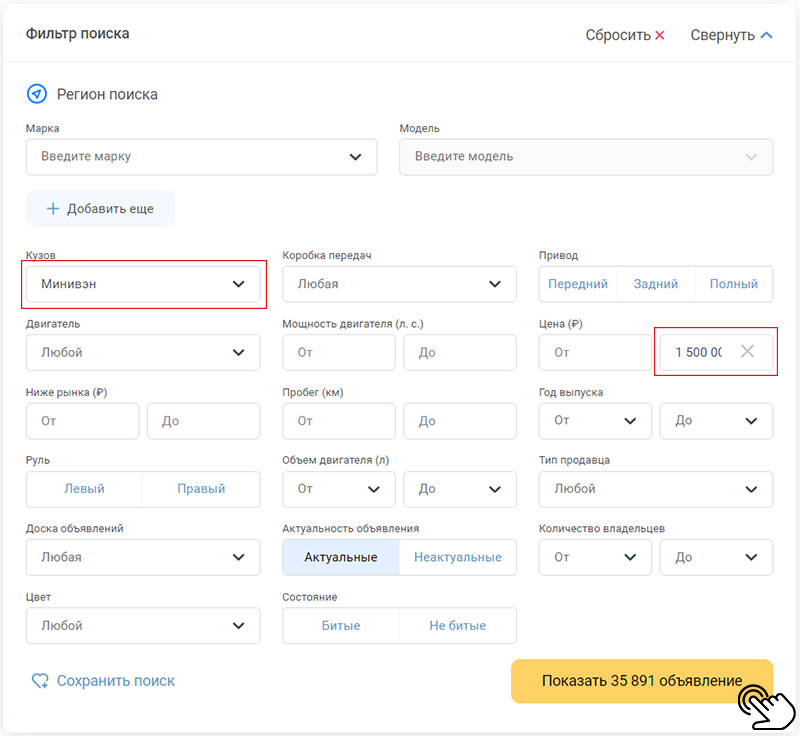
Task: Enable the Неактуальные listings option
Action: (458, 557)
